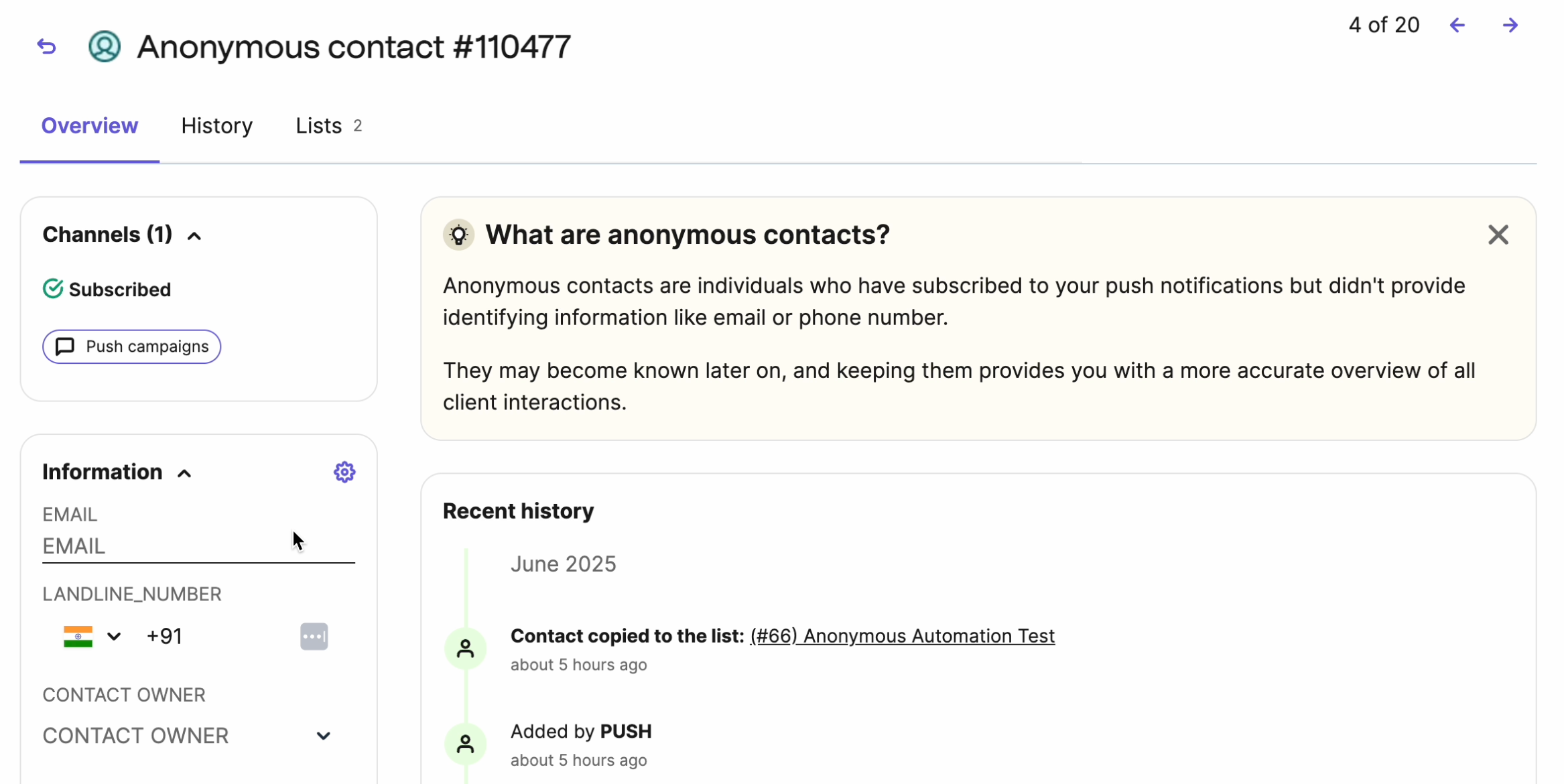Click the back arrow beside the contact title

click(46, 46)
